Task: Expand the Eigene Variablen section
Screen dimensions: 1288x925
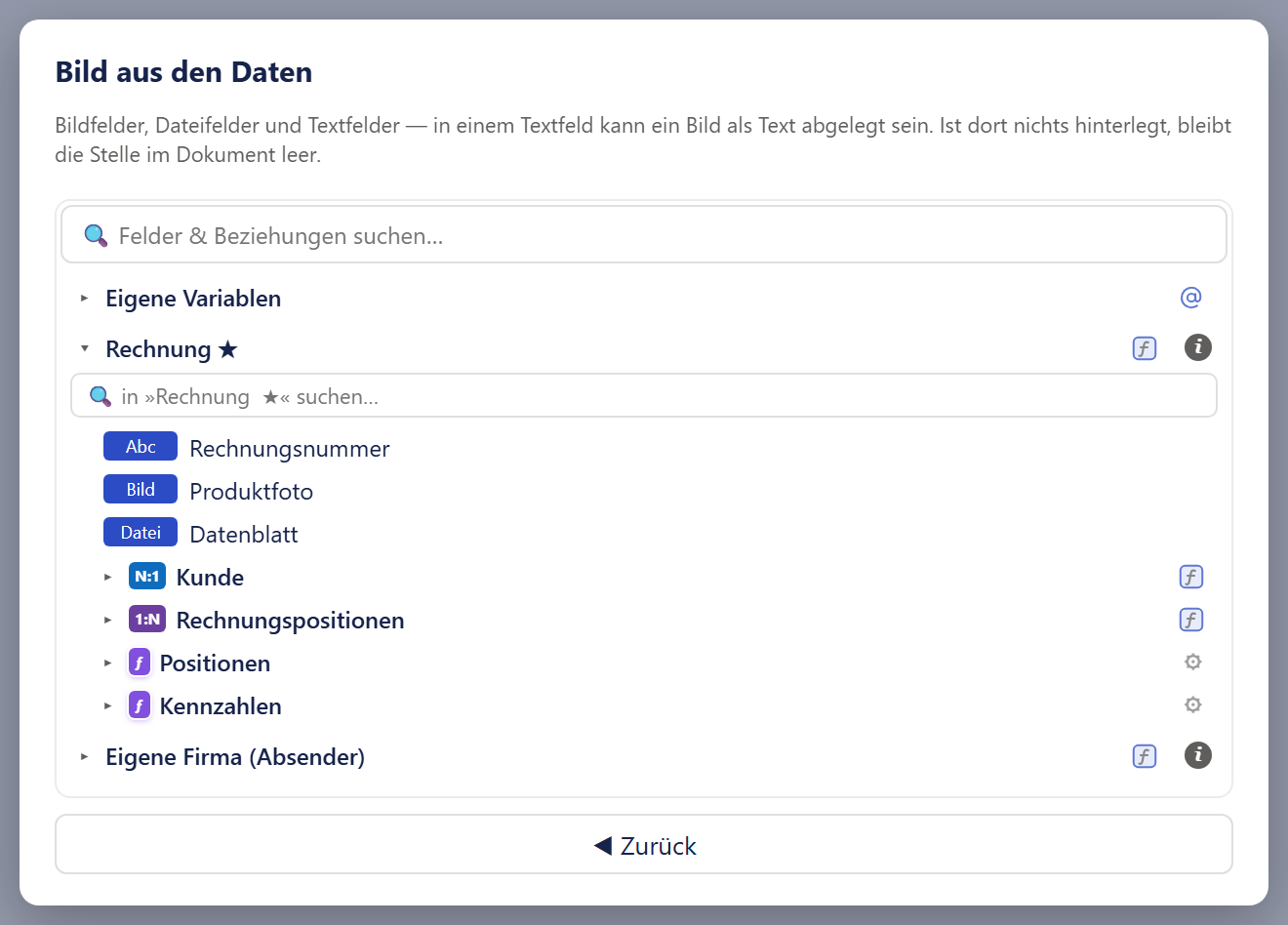Action: (85, 299)
